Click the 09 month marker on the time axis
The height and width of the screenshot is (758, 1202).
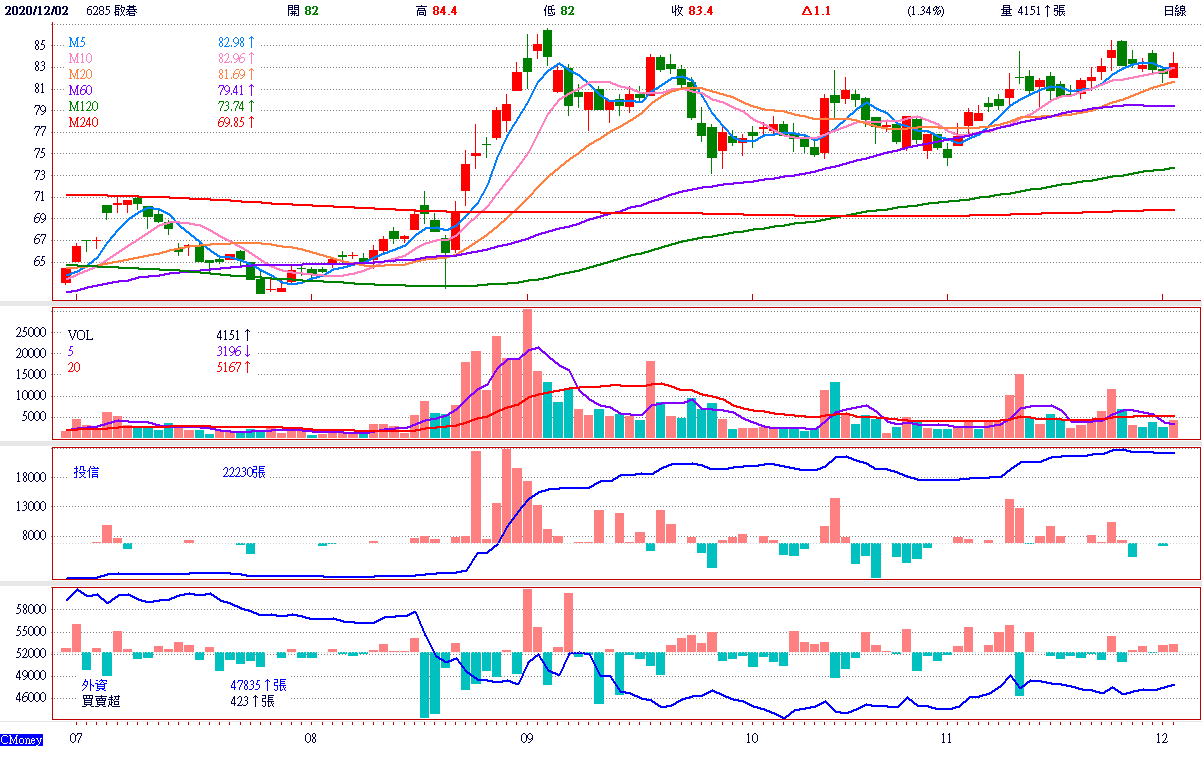(x=525, y=739)
